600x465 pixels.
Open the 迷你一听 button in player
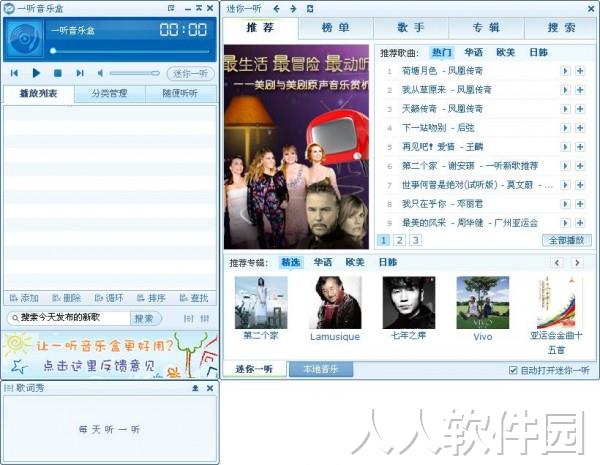coord(191,73)
